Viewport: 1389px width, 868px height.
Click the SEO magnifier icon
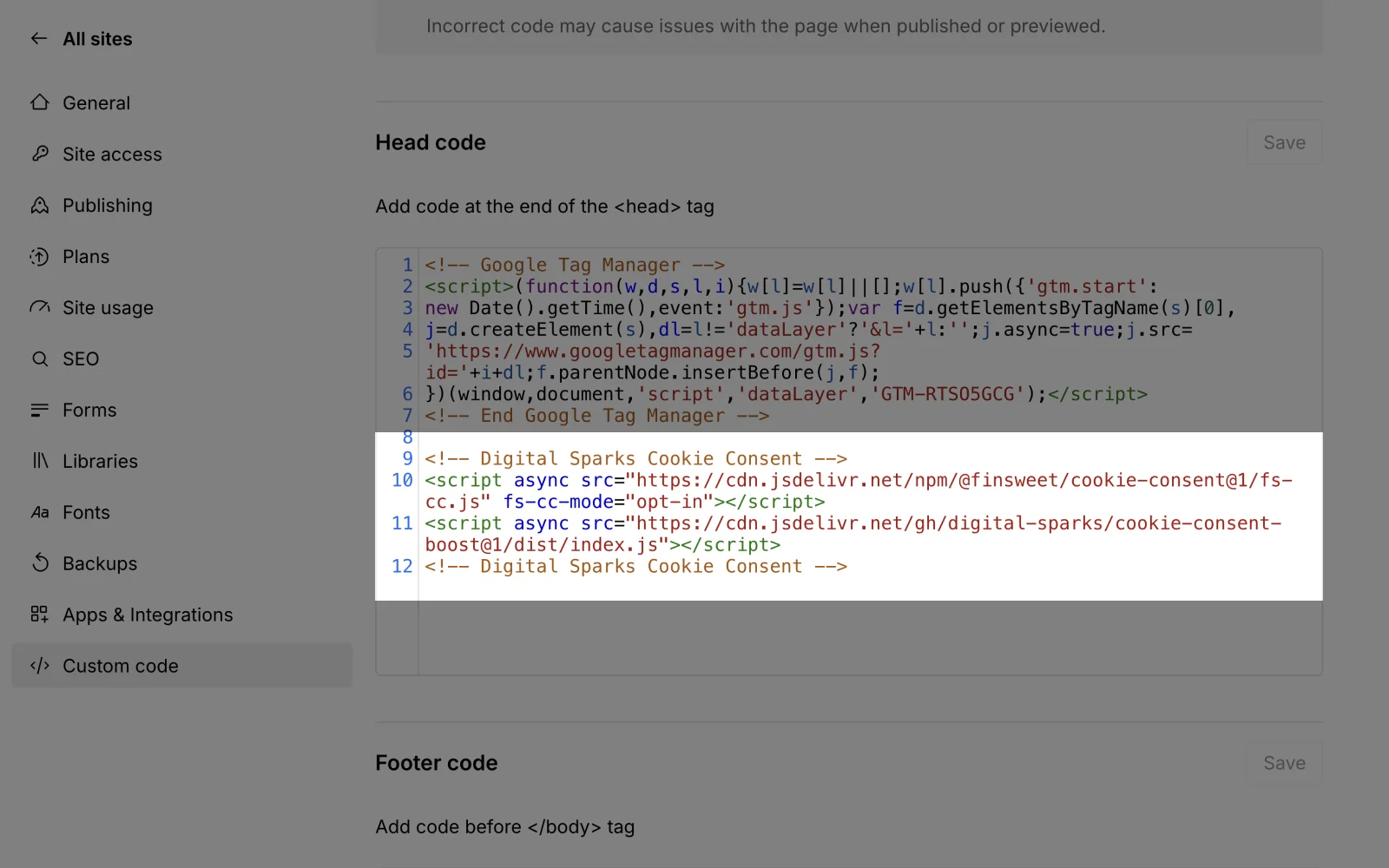(40, 358)
